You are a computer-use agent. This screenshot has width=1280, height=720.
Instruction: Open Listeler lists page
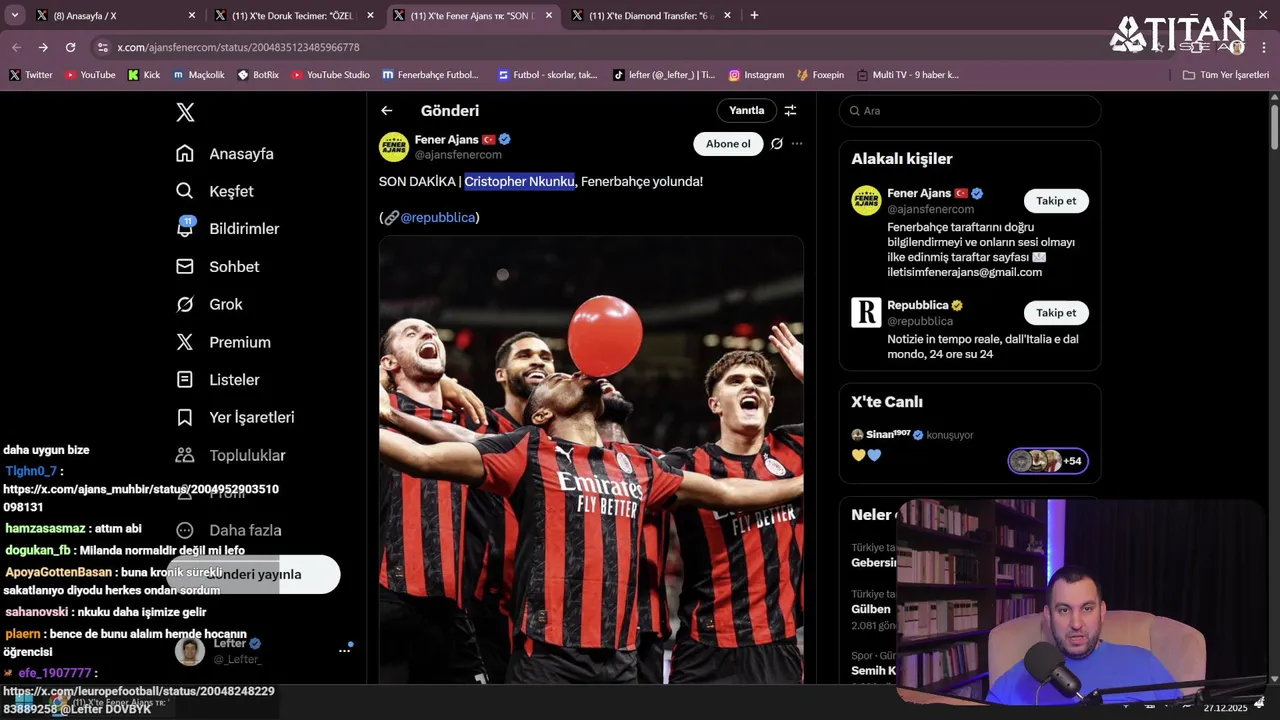tap(218, 380)
